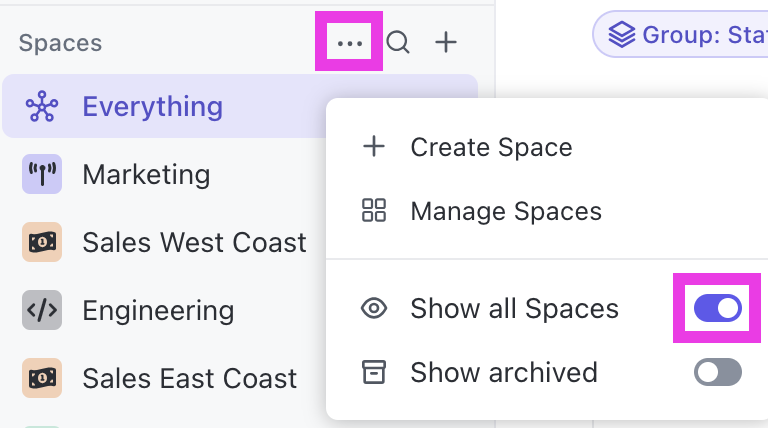768x428 pixels.
Task: Turn off the Show all Spaces toggle
Action: pos(718,309)
